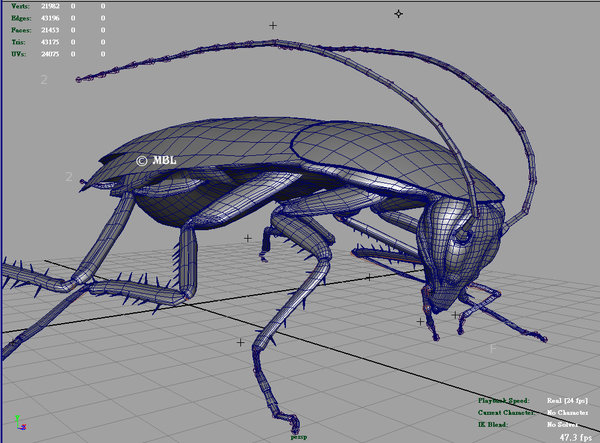
Task: Select the cross locator above the cockroach's wings
Action: point(273,26)
